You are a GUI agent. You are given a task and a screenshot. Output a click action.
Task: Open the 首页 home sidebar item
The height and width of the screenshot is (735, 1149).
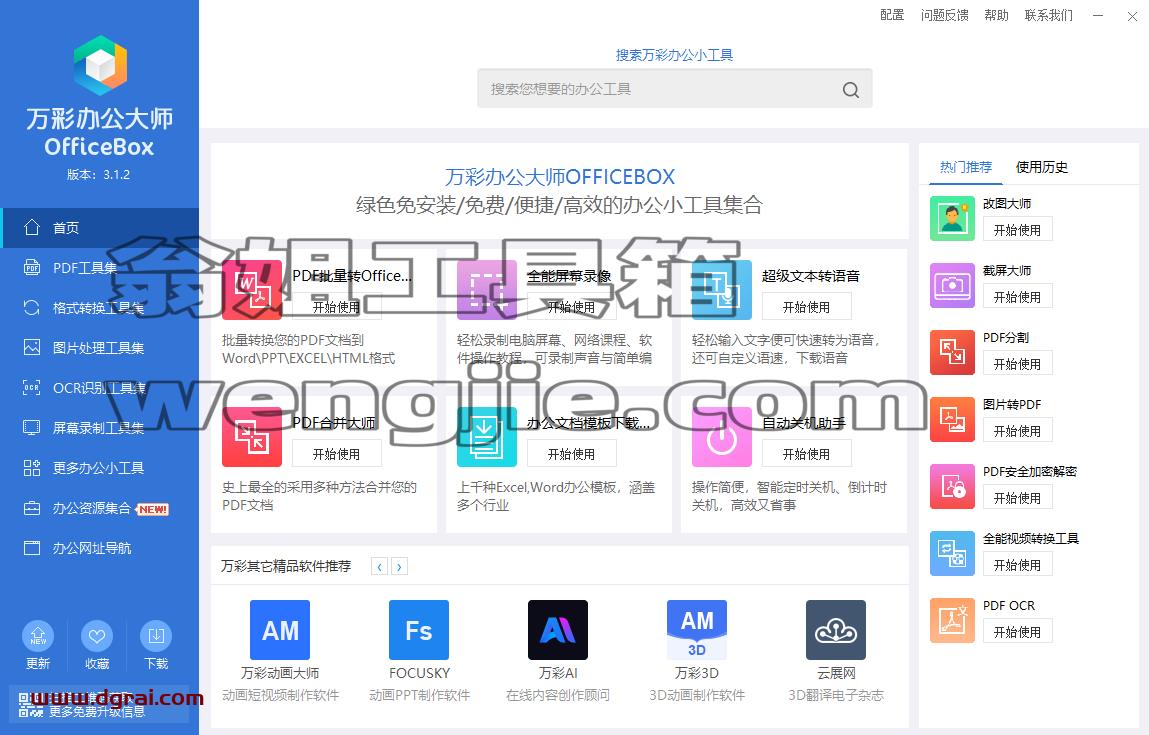(x=100, y=228)
